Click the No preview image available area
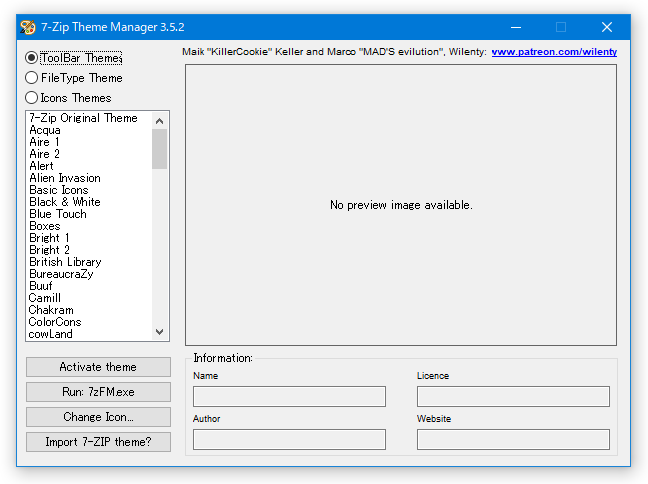Viewport: 648px width, 484px height. pos(401,205)
